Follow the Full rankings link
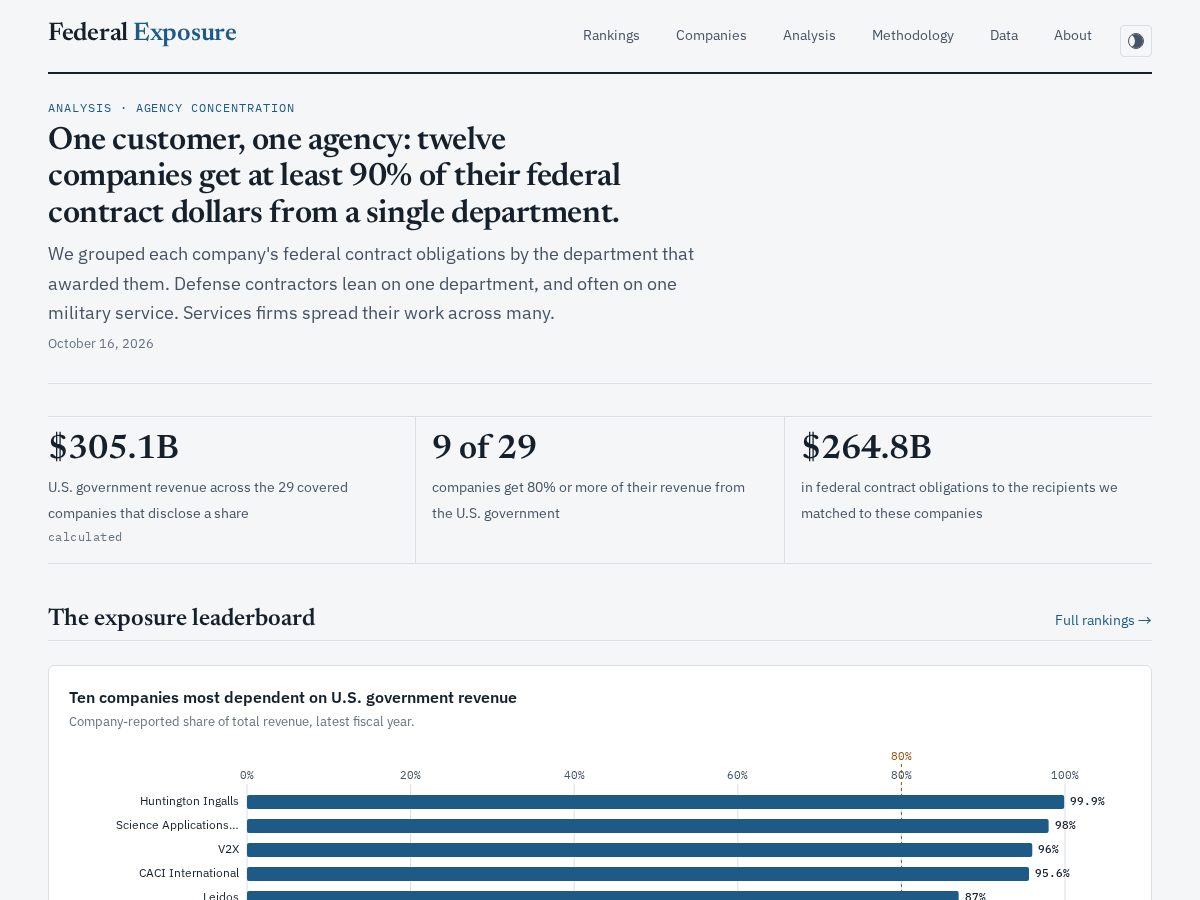Viewport: 1200px width, 900px height. 1103,620
